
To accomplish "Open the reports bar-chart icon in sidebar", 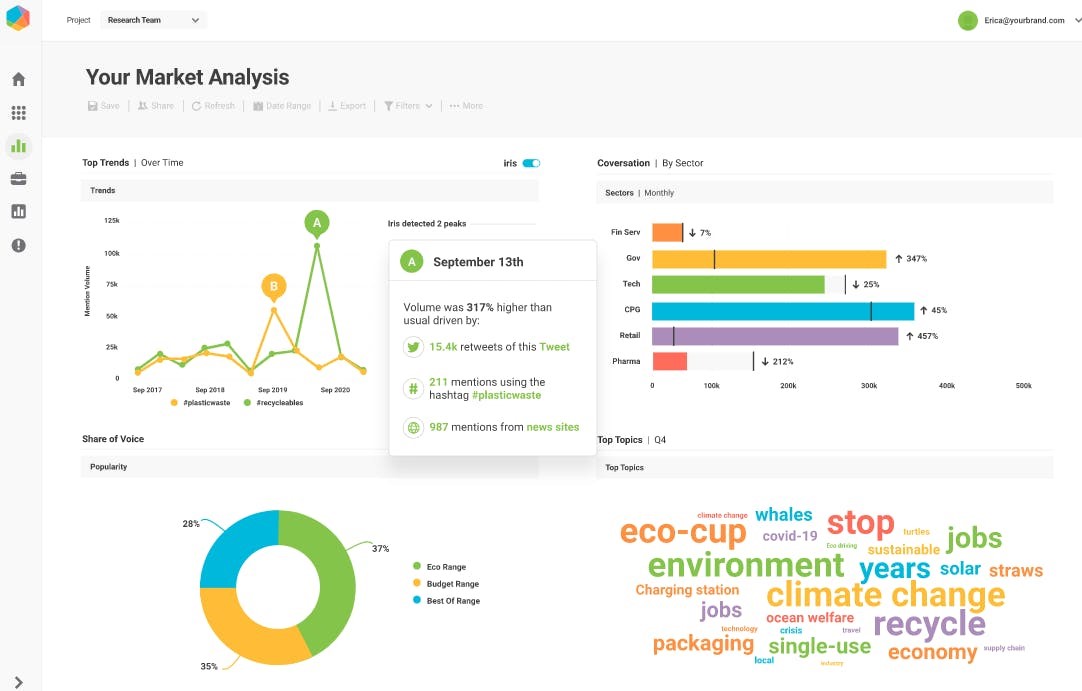I will [x=18, y=211].
